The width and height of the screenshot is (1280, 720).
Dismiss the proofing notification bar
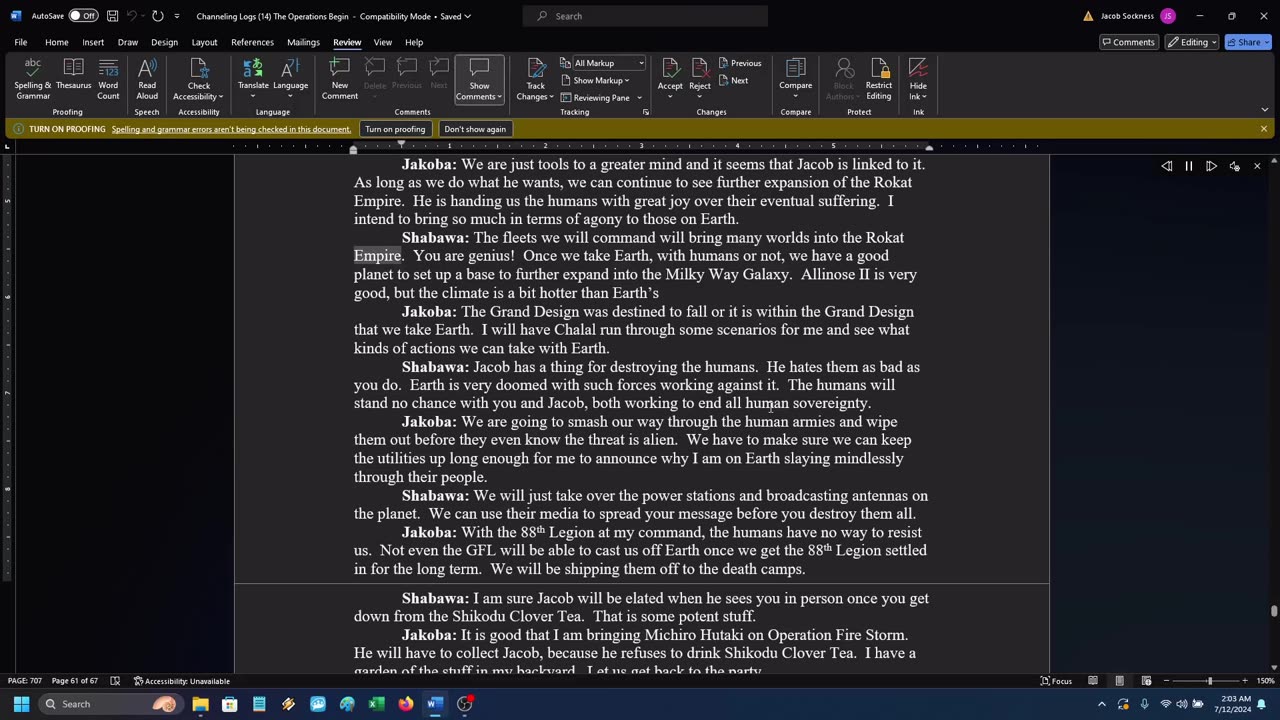[x=1264, y=129]
